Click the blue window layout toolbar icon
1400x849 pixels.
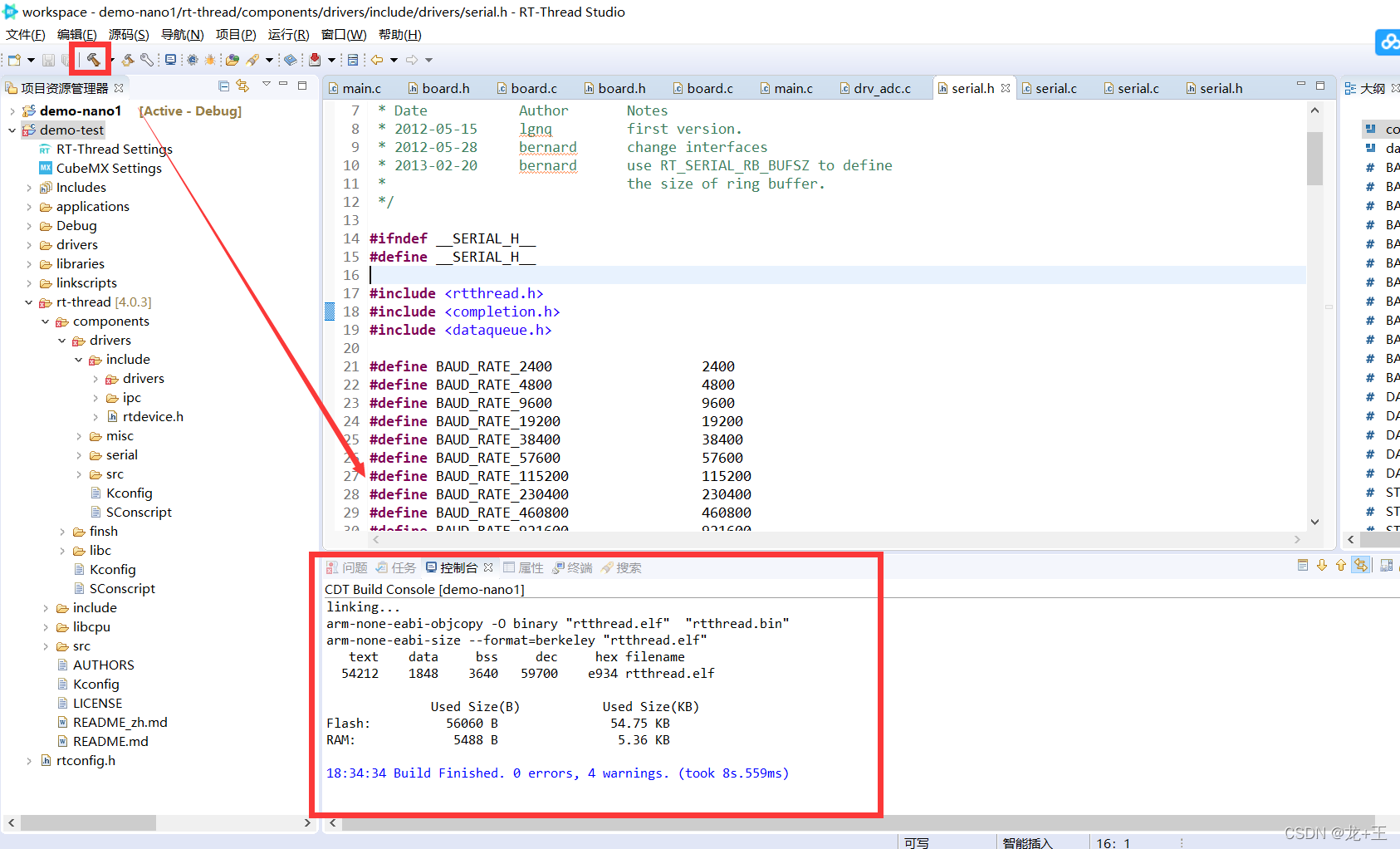point(353,60)
